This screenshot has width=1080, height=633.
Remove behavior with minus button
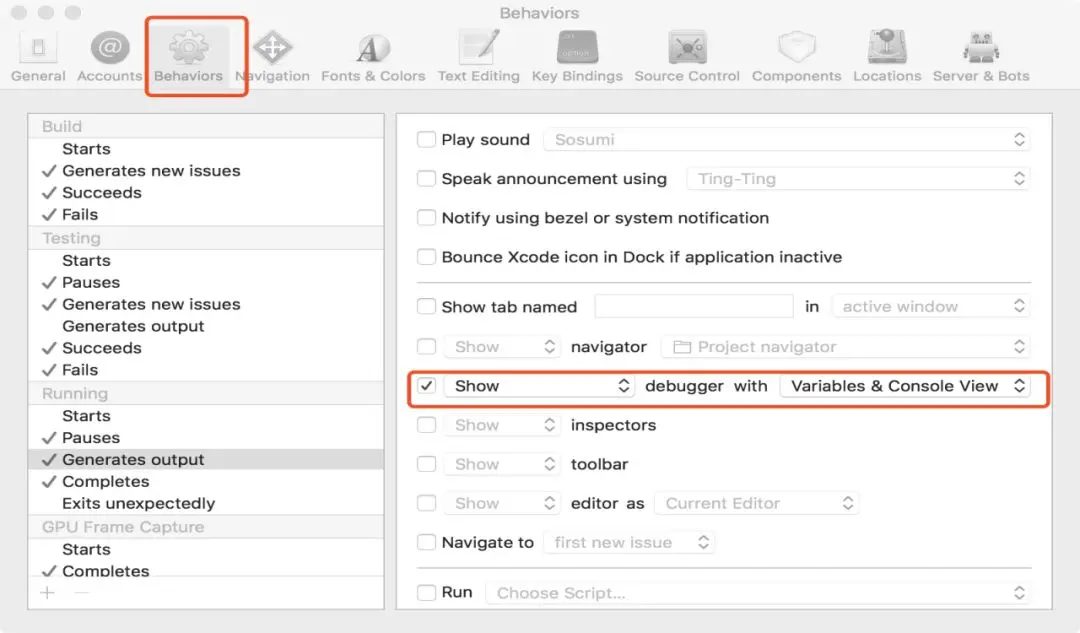[x=81, y=593]
